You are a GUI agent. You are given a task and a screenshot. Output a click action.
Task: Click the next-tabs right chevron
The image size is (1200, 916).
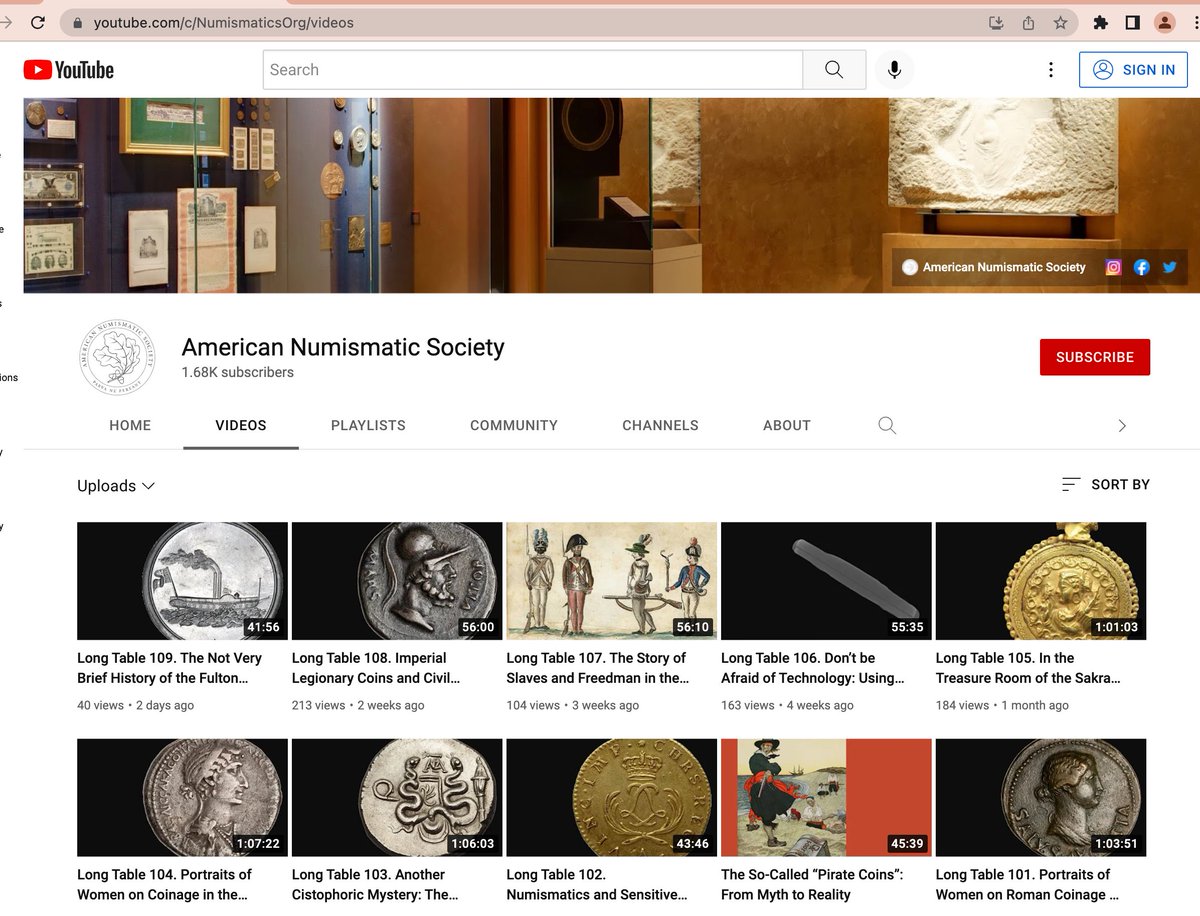(1122, 426)
